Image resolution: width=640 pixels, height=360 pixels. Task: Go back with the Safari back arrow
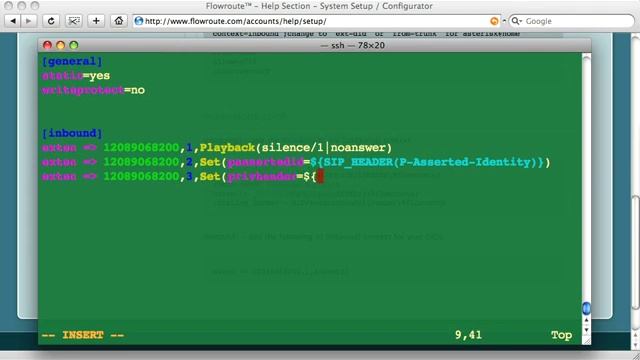pos(13,21)
